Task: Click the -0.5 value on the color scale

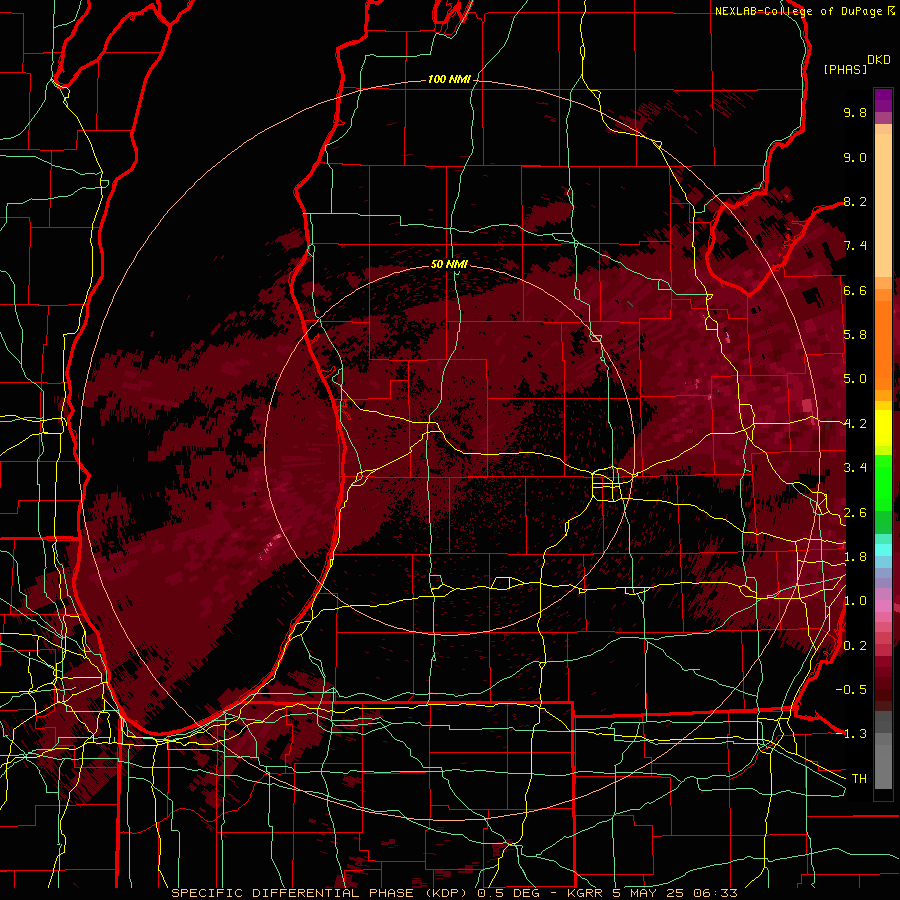Action: 851,690
